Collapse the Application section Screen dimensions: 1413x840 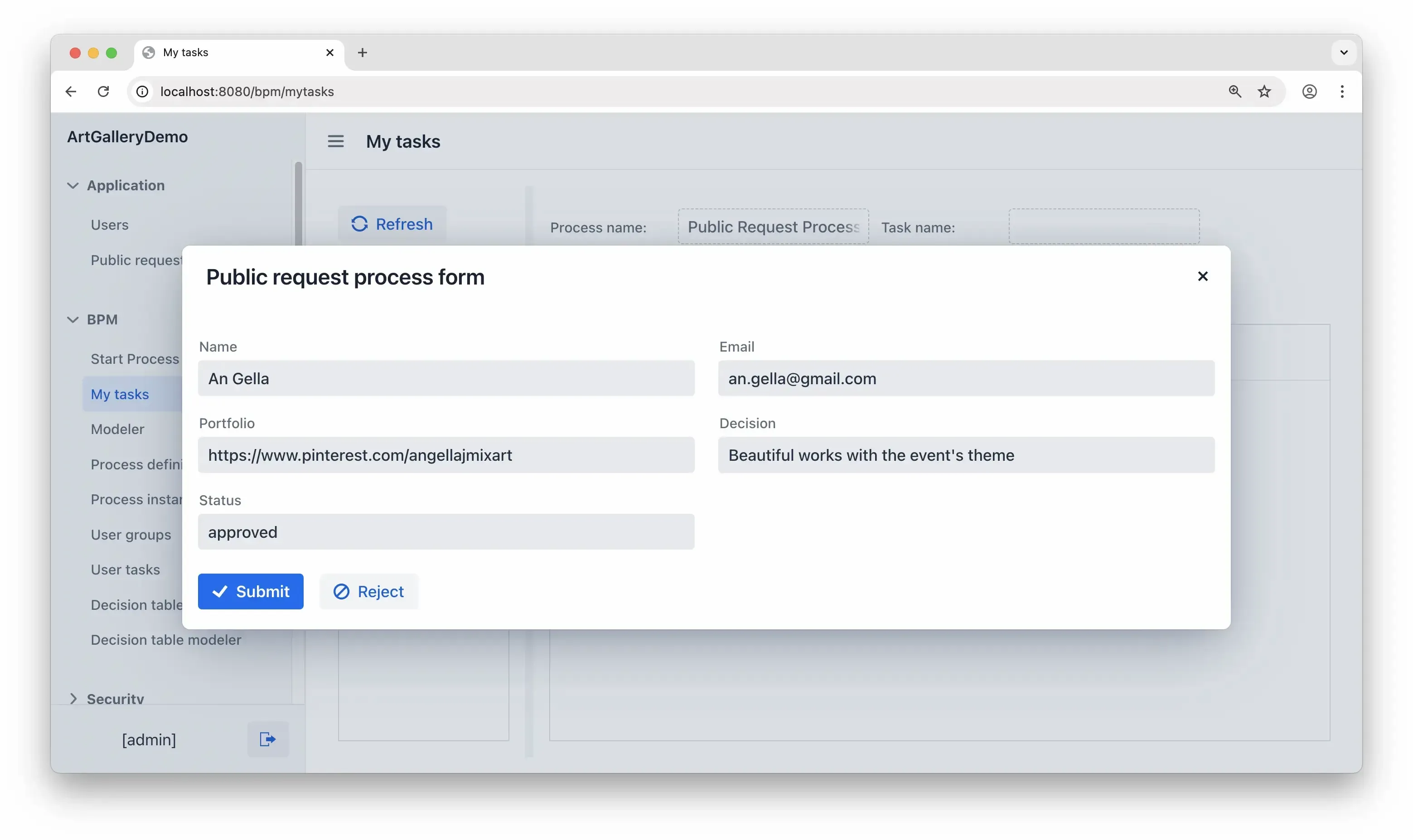click(x=73, y=185)
